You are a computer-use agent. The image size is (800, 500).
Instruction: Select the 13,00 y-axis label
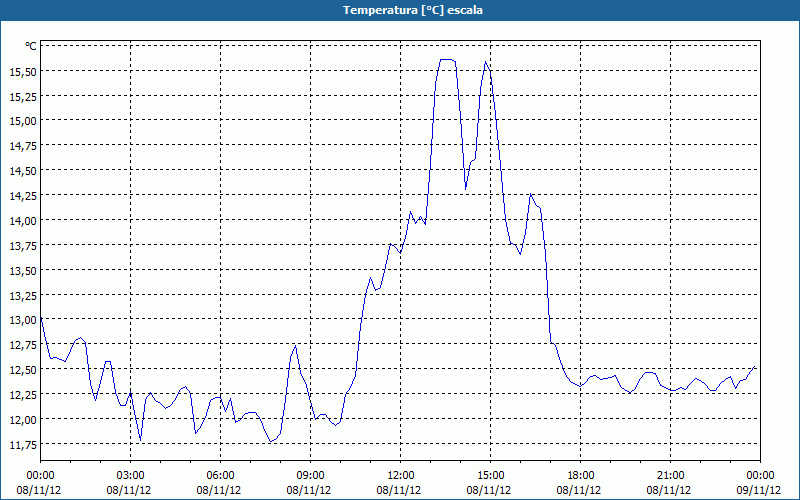[x=23, y=320]
